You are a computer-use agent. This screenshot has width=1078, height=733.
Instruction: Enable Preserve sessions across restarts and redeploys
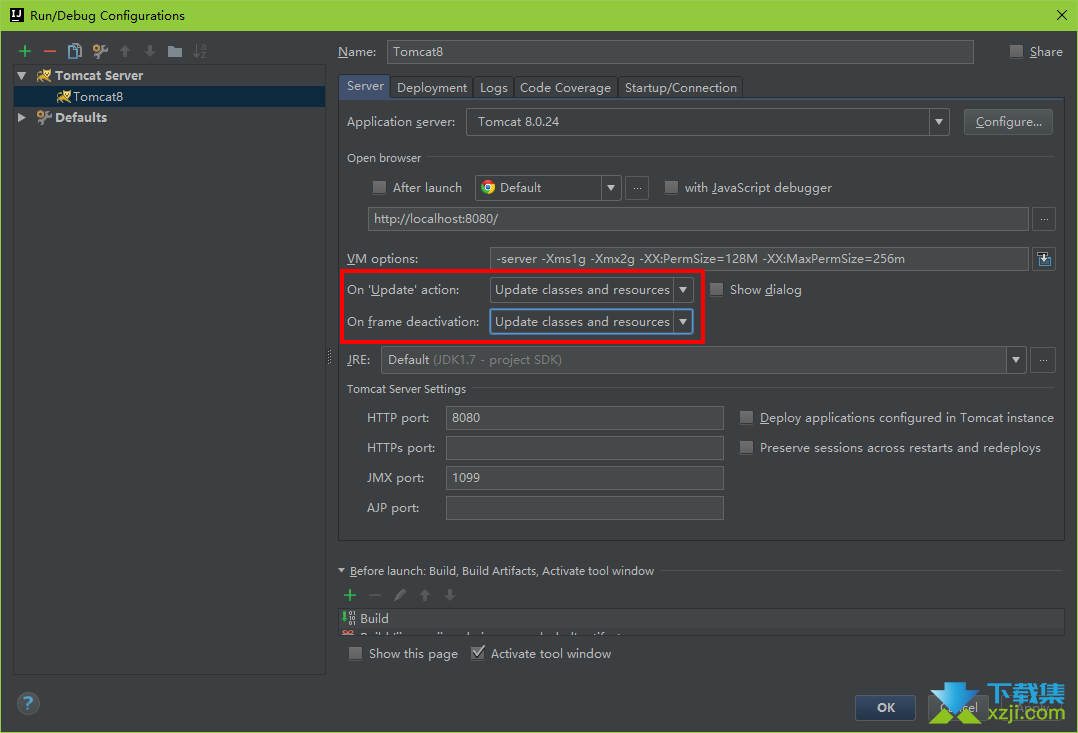(746, 448)
